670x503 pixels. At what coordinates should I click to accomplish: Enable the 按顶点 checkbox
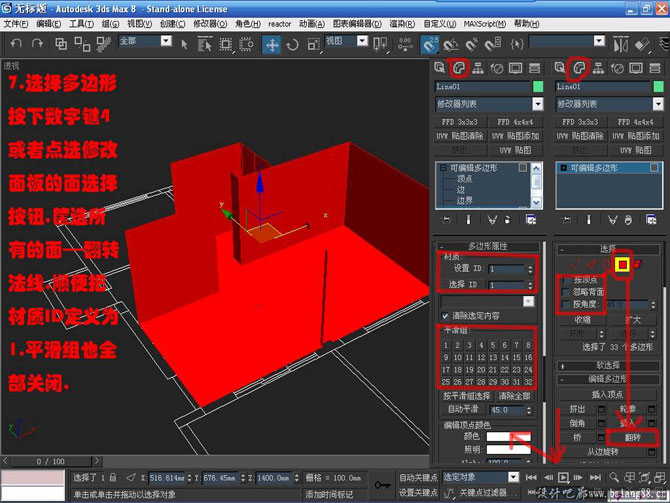click(x=565, y=280)
